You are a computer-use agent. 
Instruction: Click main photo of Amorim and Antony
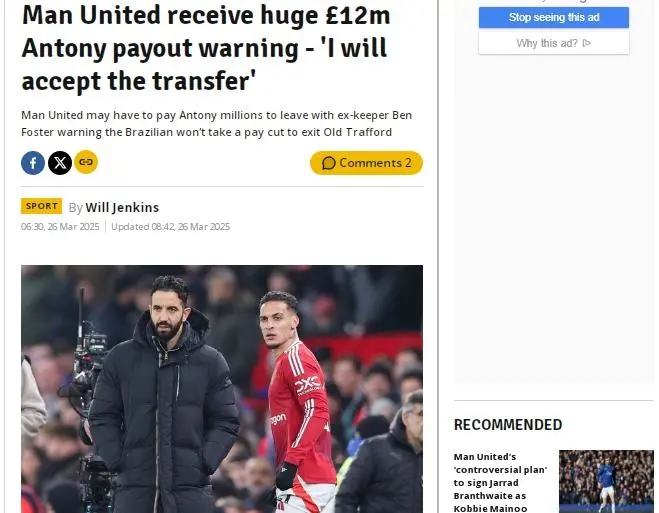(222, 389)
